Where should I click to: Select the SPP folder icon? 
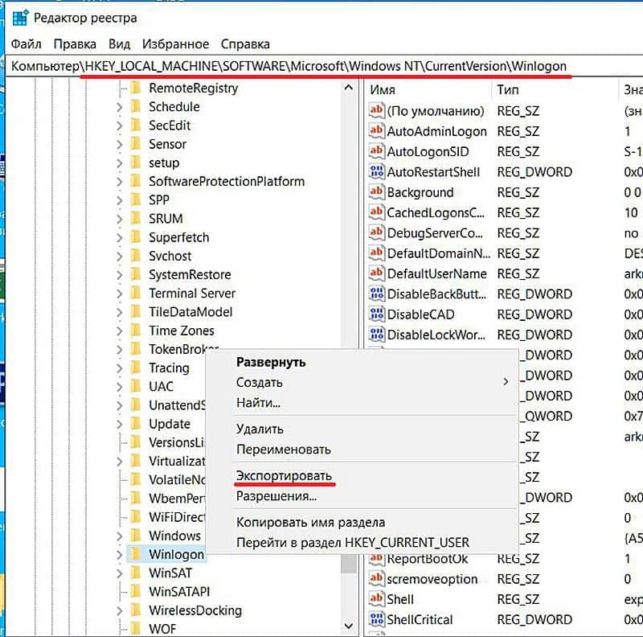pos(135,200)
